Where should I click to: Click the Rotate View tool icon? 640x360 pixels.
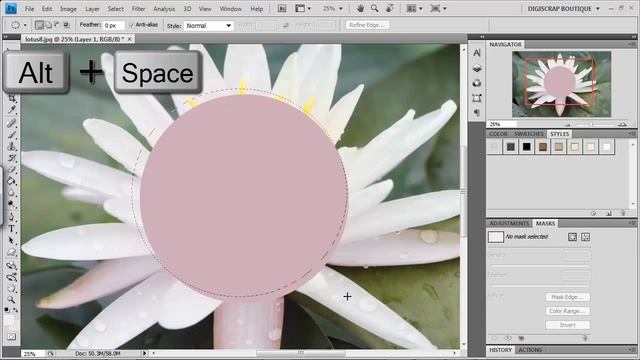click(390, 9)
